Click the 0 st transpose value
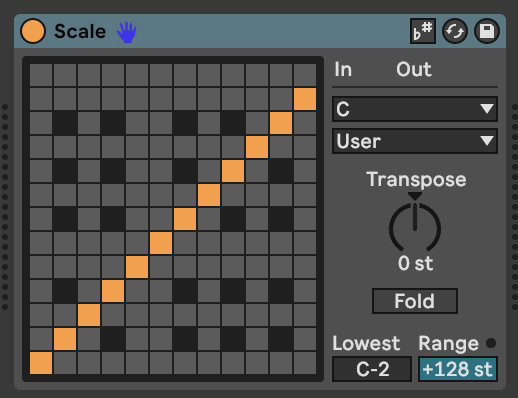Image resolution: width=518 pixels, height=398 pixels. point(415,263)
